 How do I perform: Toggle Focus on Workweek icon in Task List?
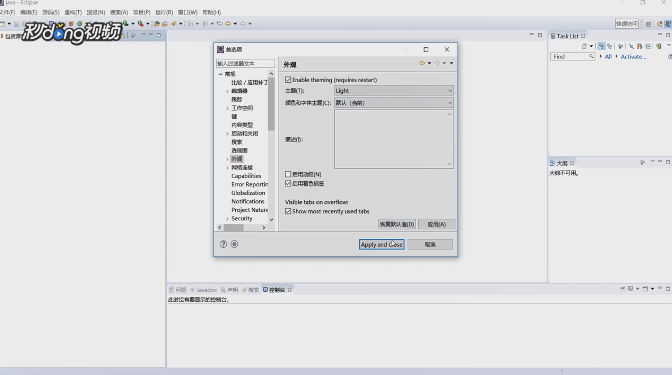click(x=620, y=46)
